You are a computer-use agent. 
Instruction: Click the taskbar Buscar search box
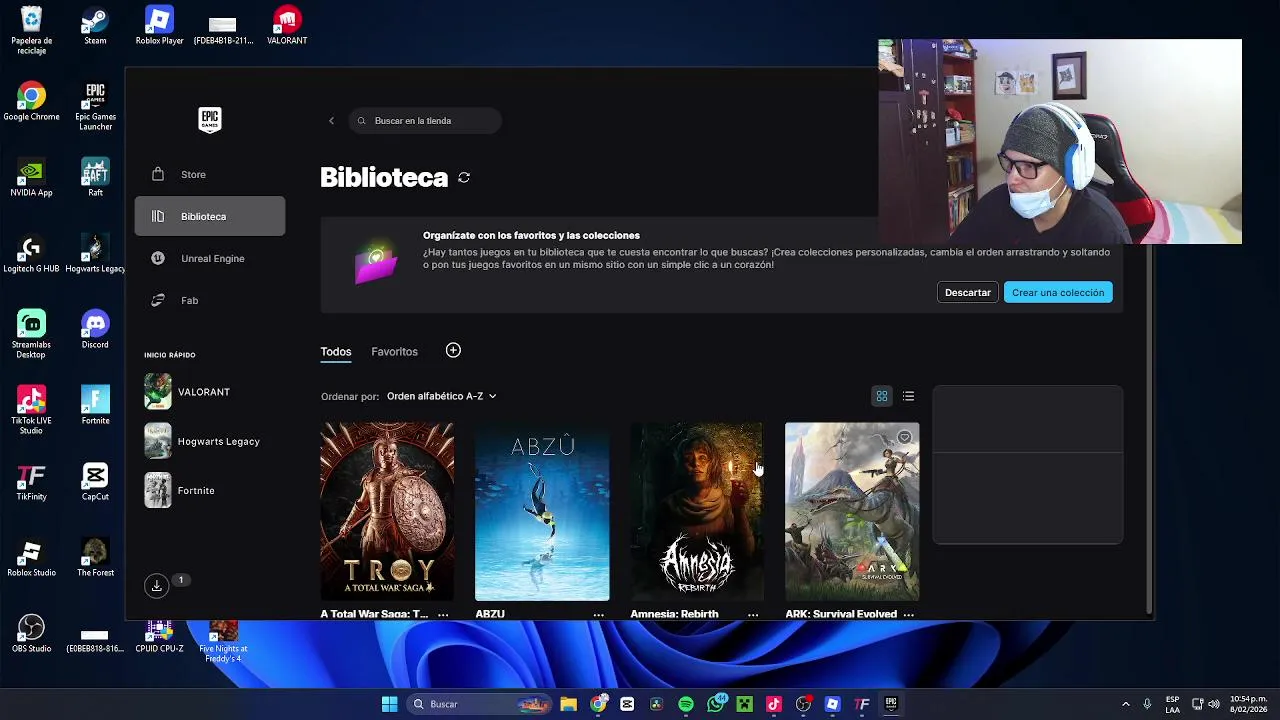480,704
